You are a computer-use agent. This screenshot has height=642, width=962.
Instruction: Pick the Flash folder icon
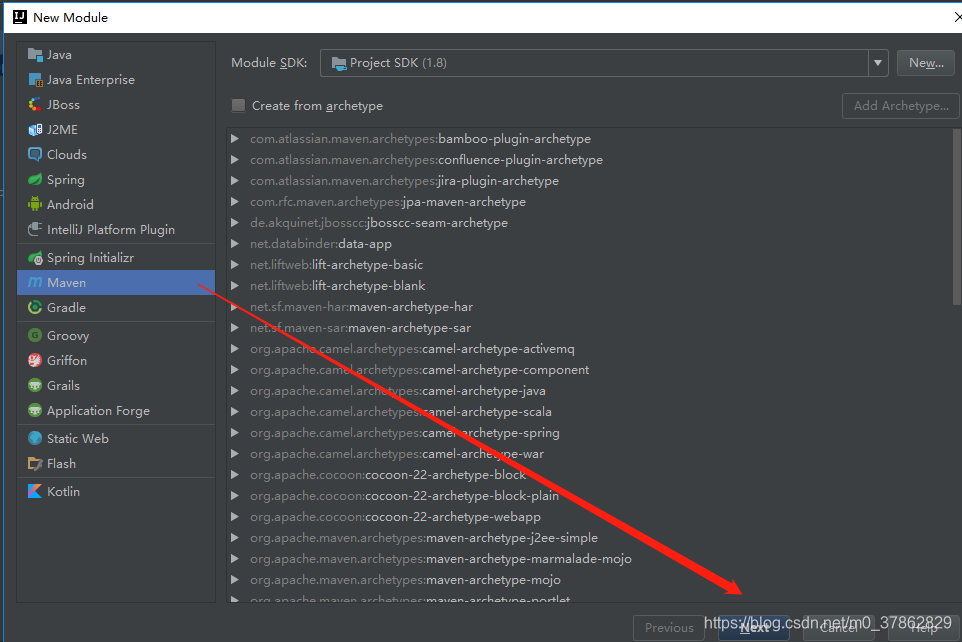click(x=35, y=463)
